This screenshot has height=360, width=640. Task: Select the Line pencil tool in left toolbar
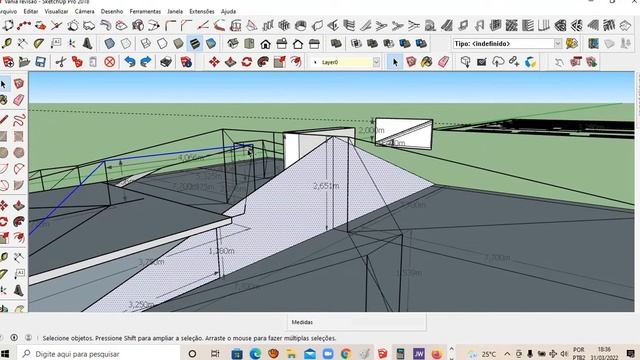pos(4,120)
